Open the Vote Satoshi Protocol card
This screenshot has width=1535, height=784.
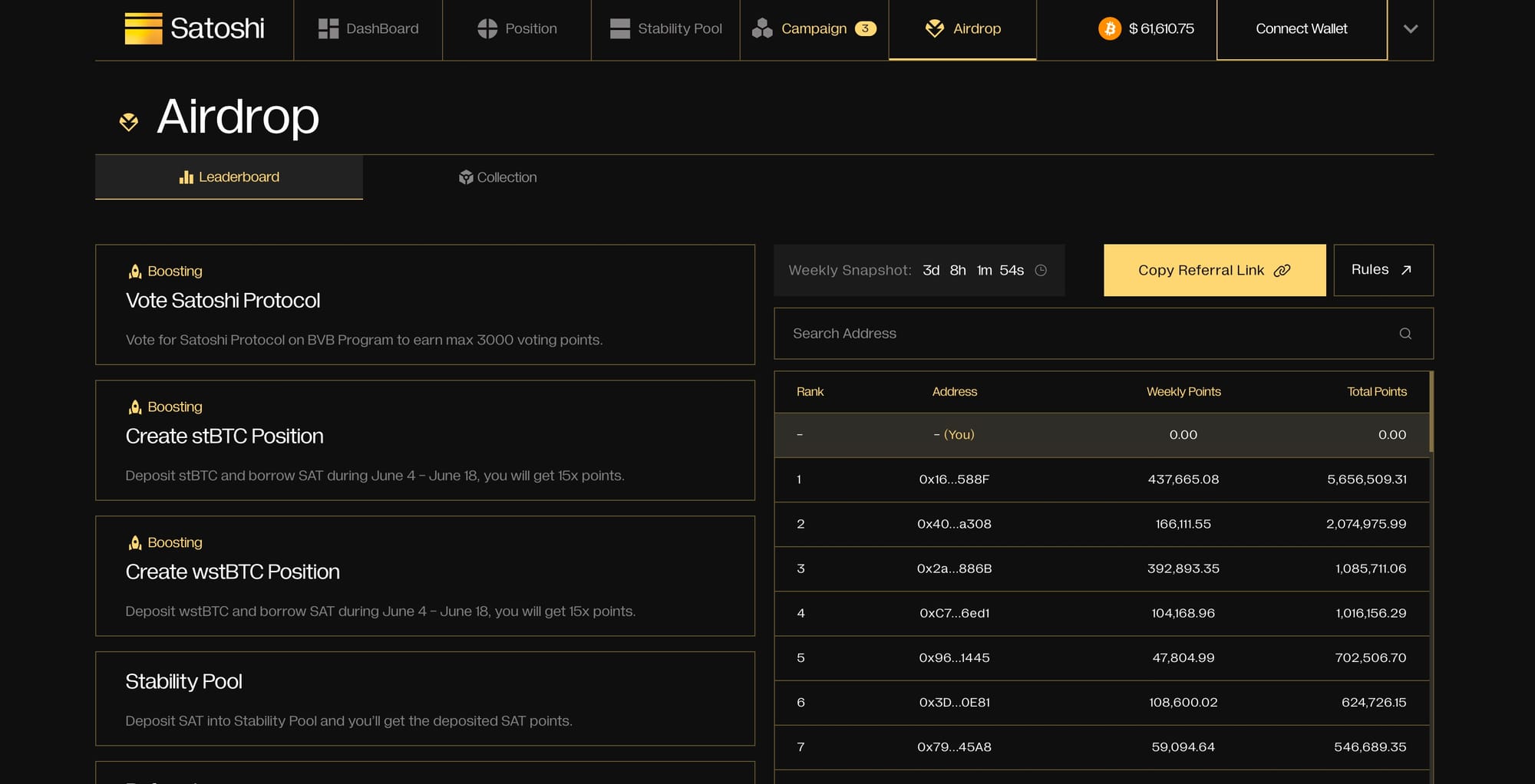pyautogui.click(x=425, y=305)
